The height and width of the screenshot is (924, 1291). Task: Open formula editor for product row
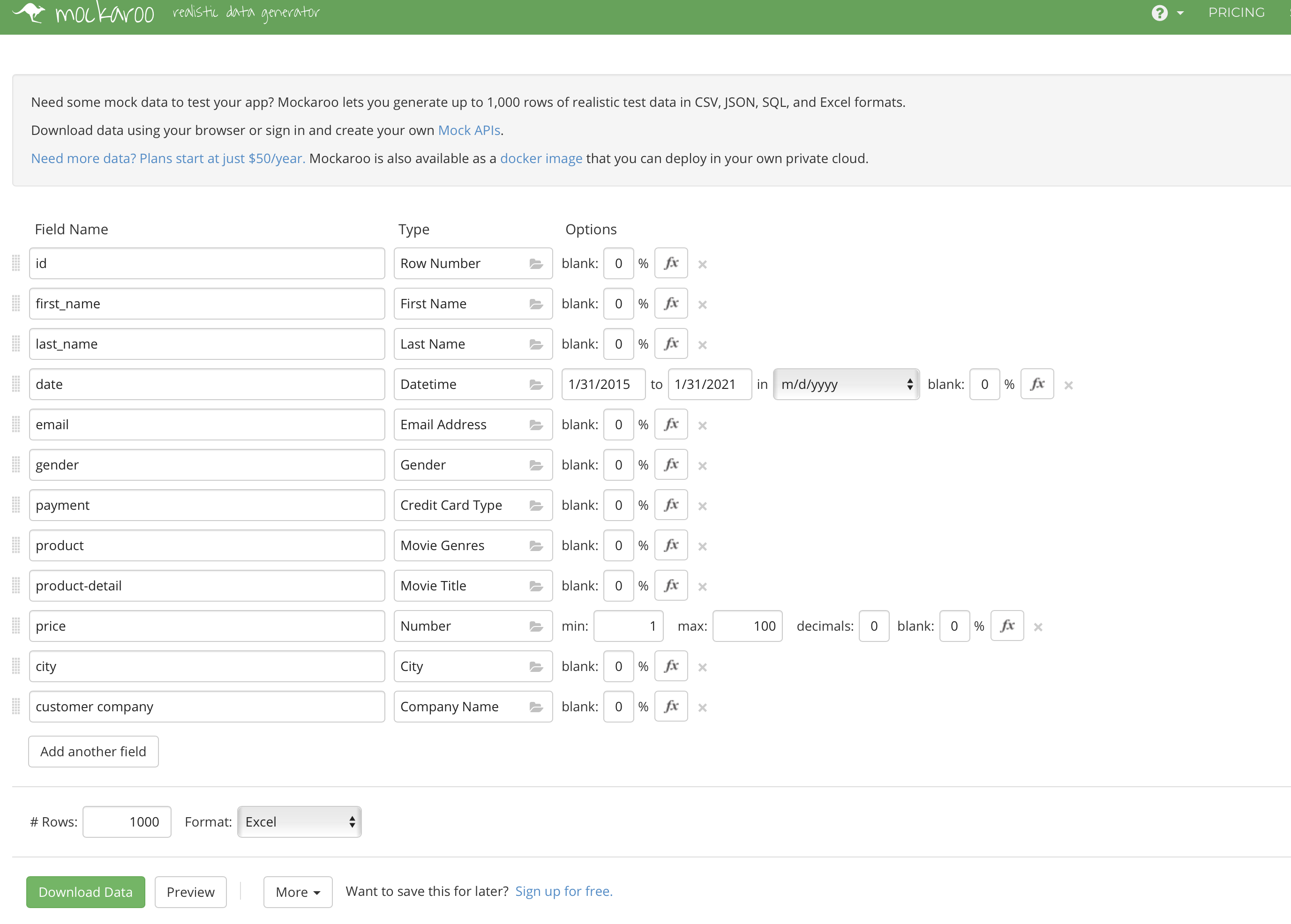(x=671, y=545)
